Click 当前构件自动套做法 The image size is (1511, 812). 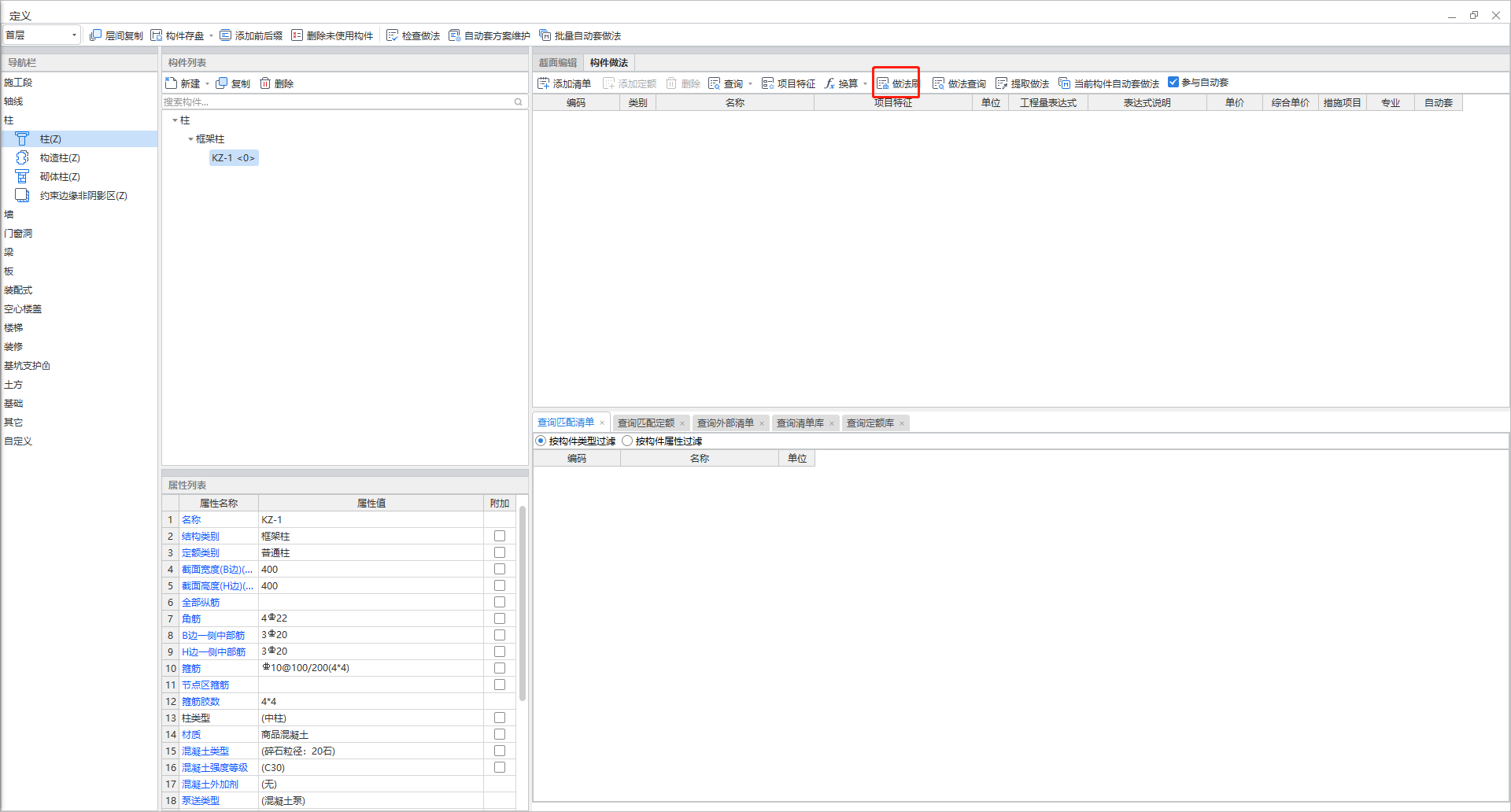click(1109, 83)
